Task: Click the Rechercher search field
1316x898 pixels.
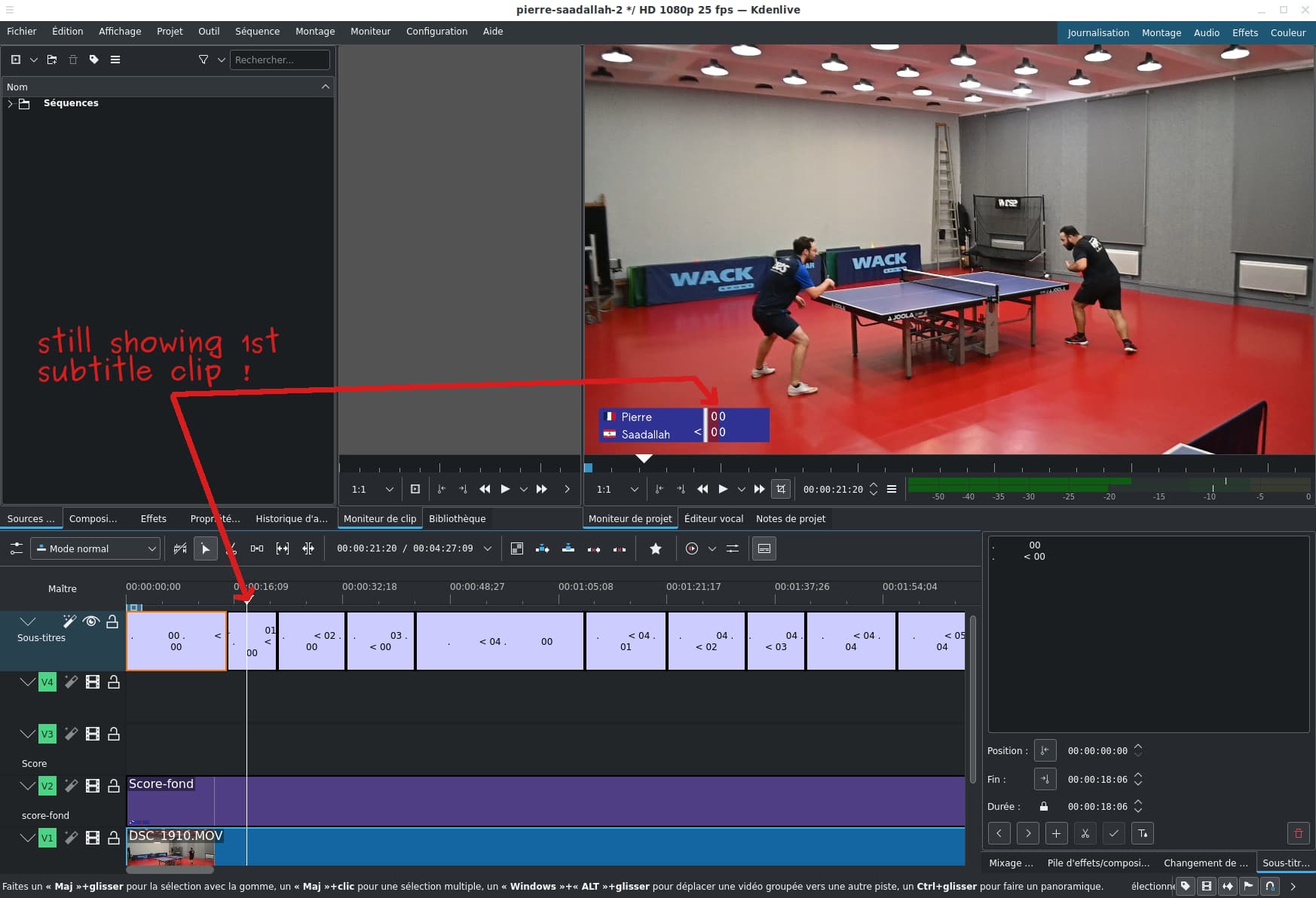Action: pos(280,60)
